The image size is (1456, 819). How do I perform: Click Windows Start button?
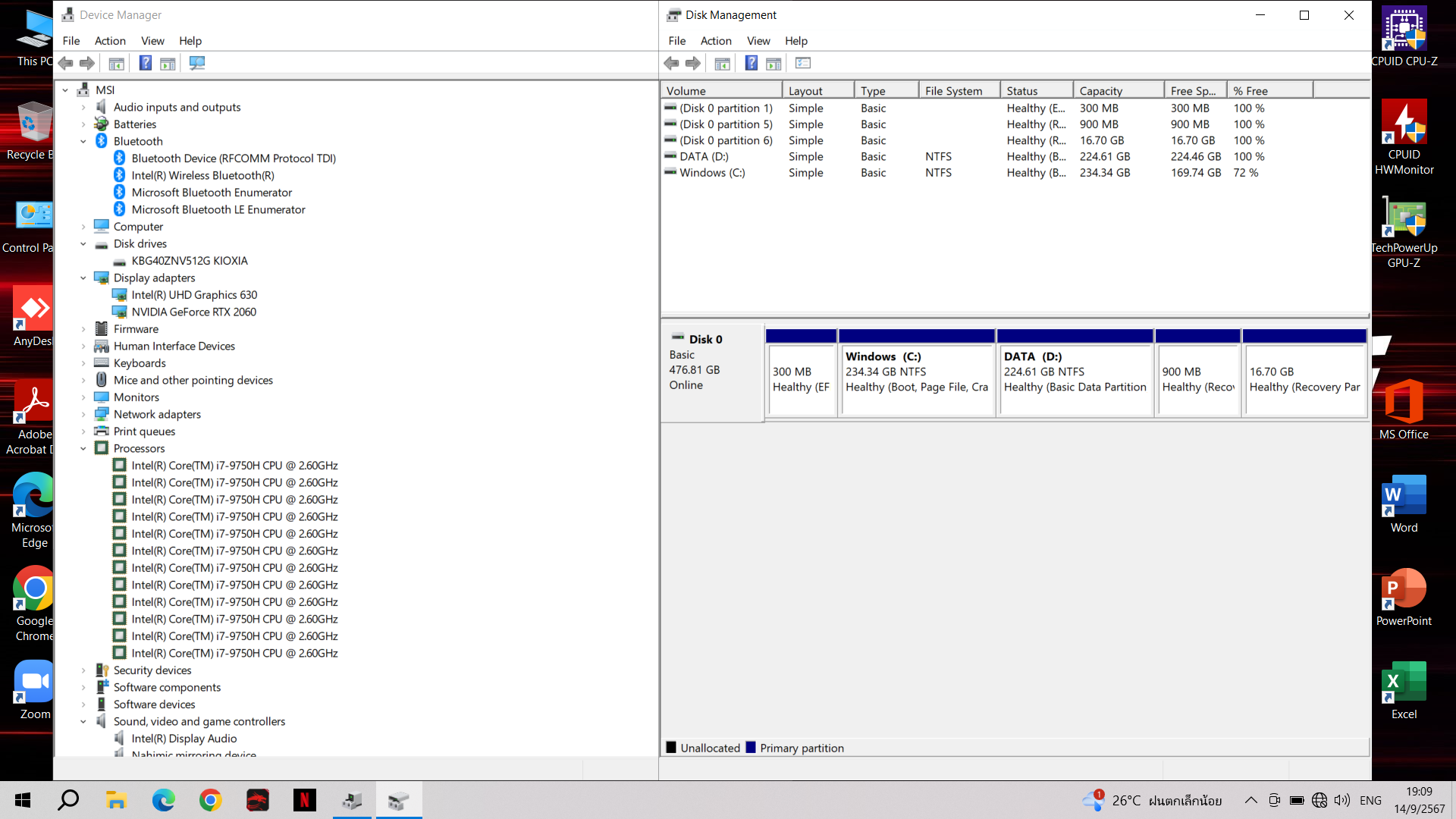(x=23, y=800)
